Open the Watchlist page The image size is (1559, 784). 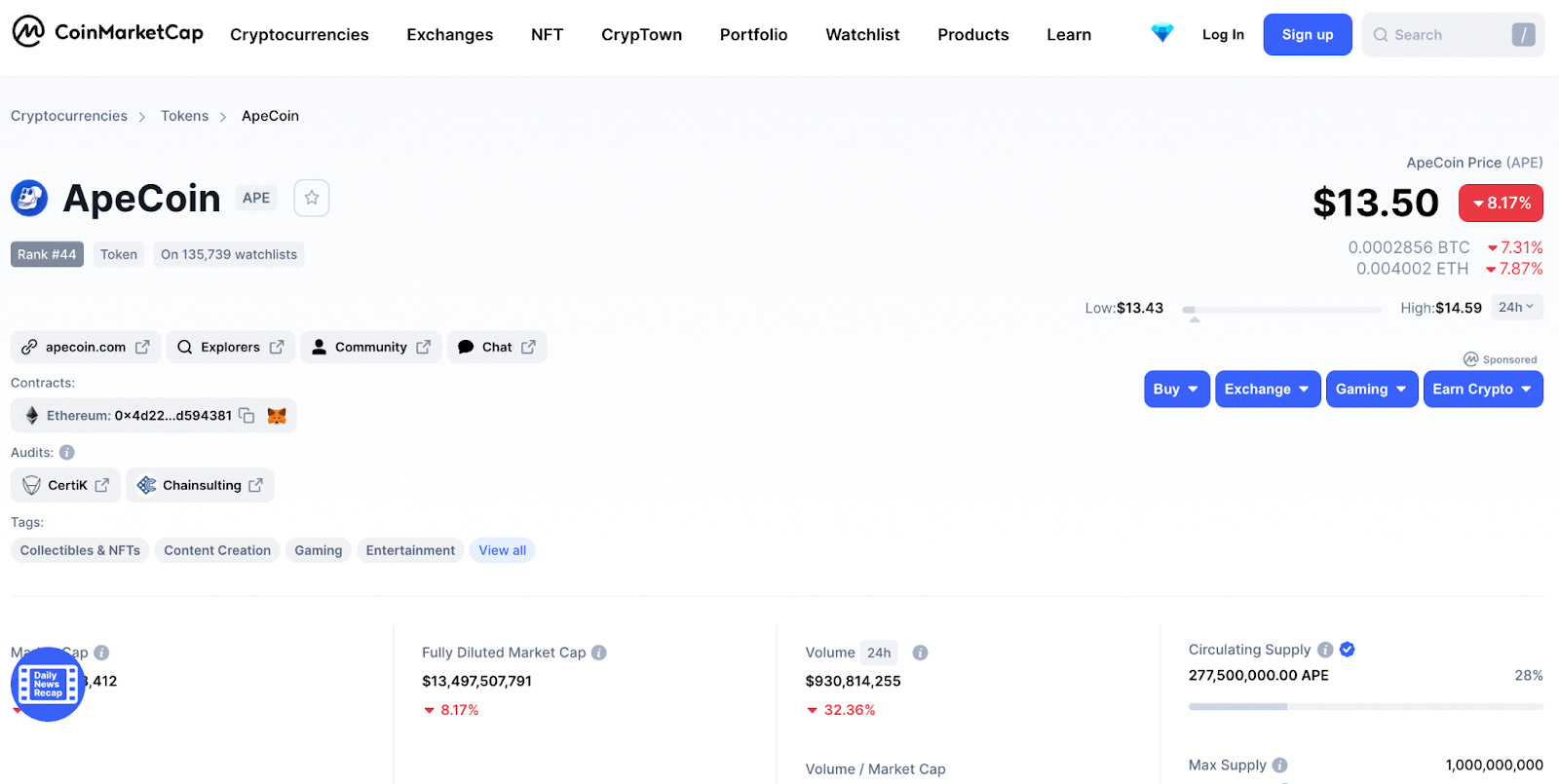point(862,35)
